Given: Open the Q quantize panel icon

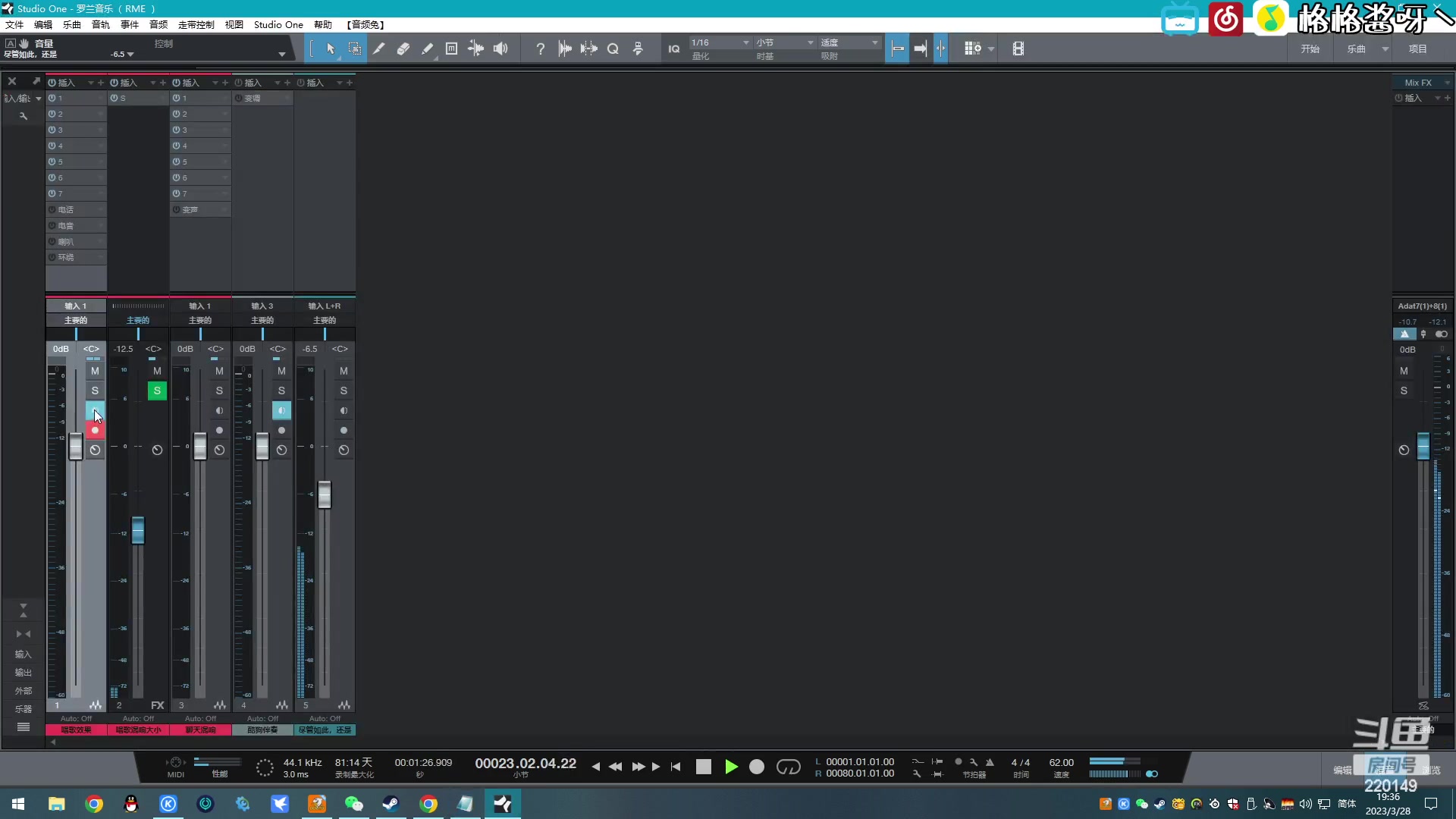Looking at the screenshot, I should click(613, 49).
